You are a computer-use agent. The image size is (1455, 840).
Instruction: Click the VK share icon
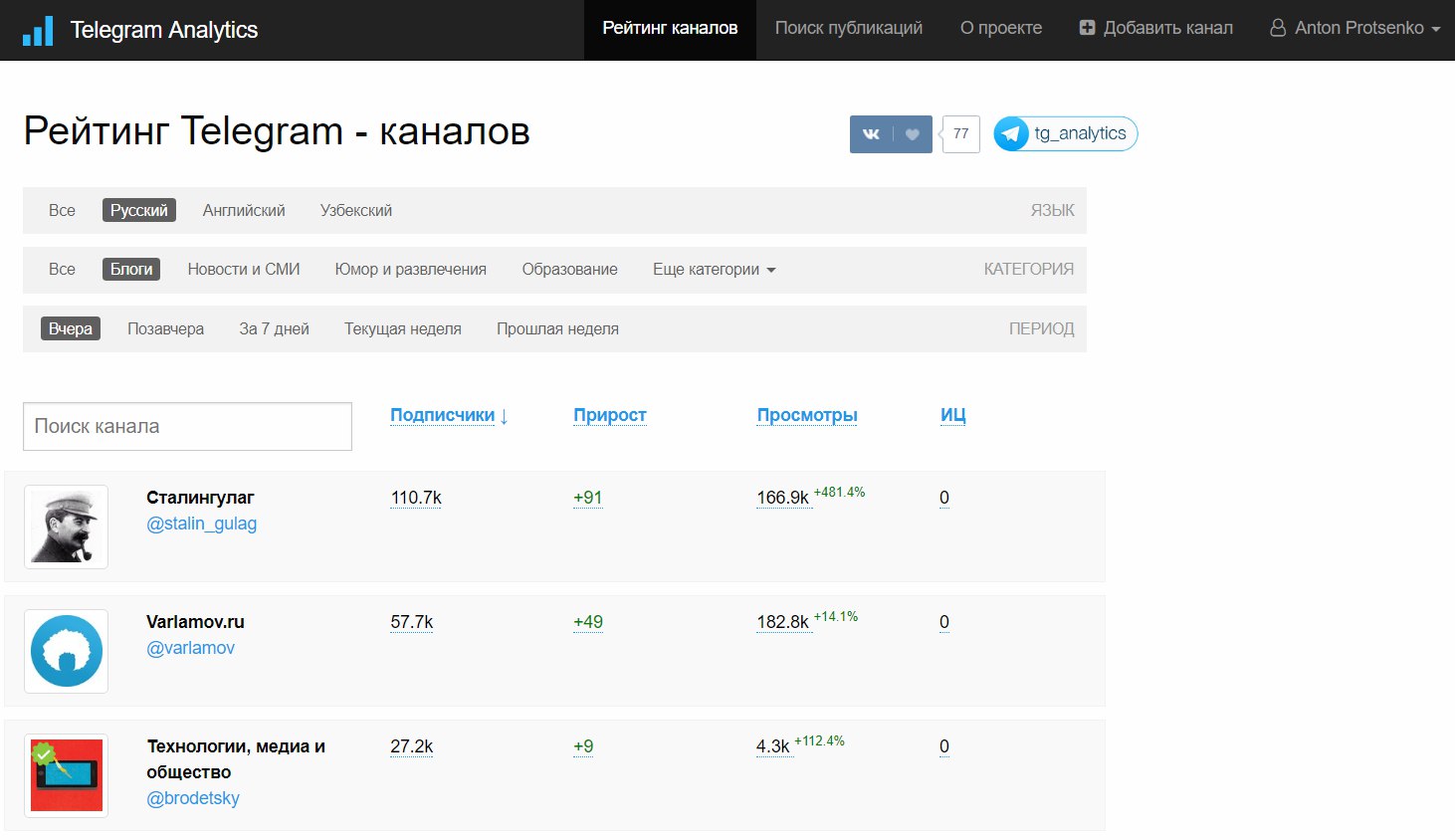[871, 134]
